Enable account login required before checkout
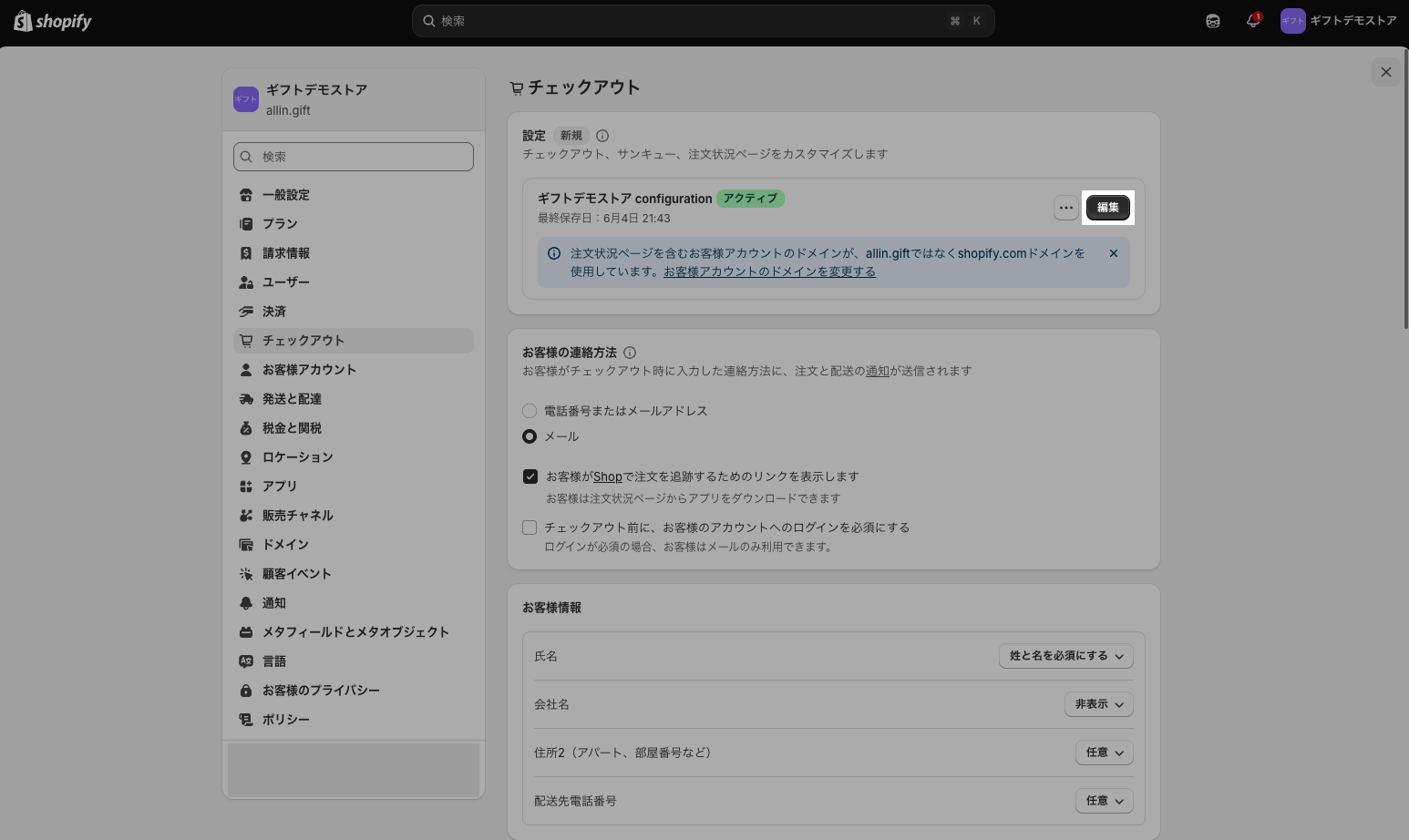 pyautogui.click(x=530, y=528)
